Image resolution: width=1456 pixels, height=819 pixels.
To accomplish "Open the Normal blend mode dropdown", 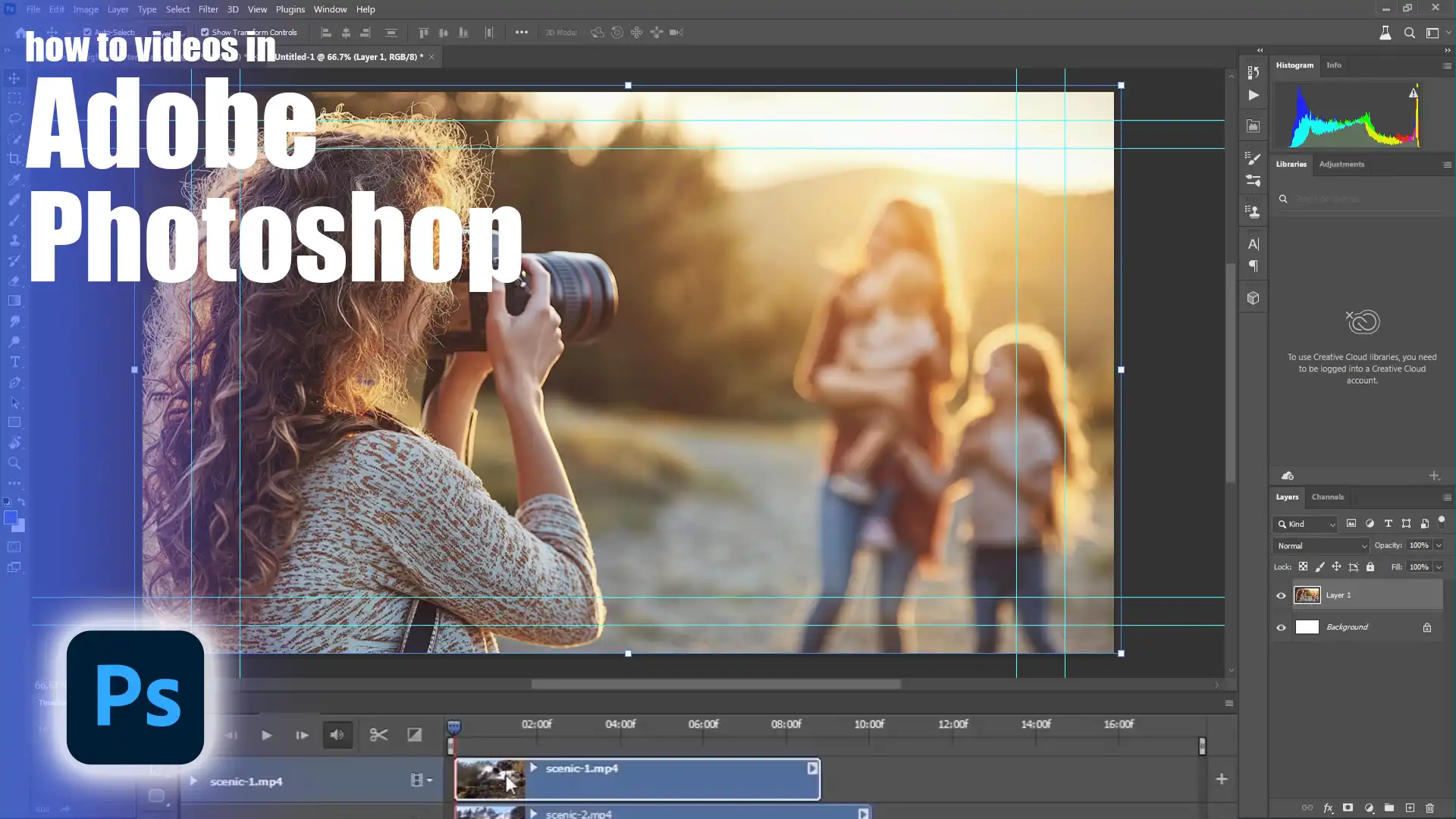I will tap(1321, 545).
